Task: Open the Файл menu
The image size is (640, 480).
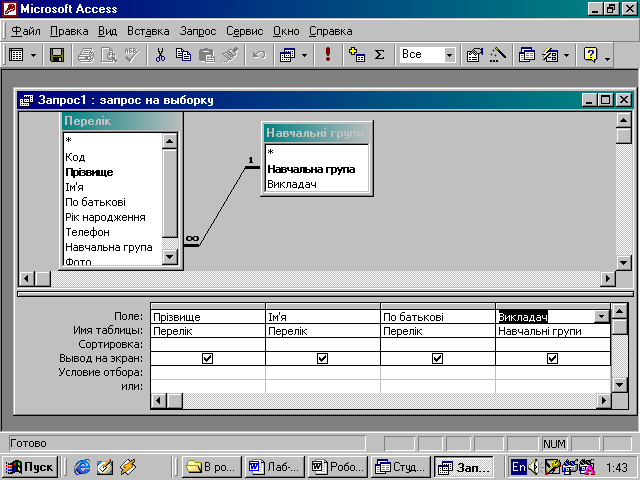Action: 26,31
